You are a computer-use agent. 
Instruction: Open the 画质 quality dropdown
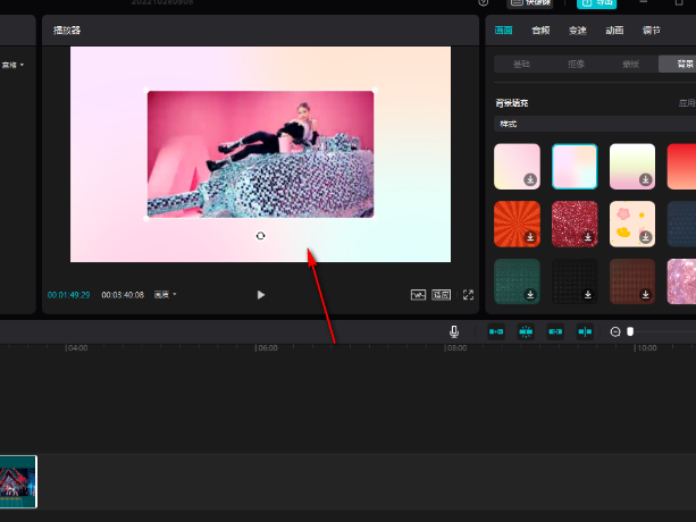[165, 294]
